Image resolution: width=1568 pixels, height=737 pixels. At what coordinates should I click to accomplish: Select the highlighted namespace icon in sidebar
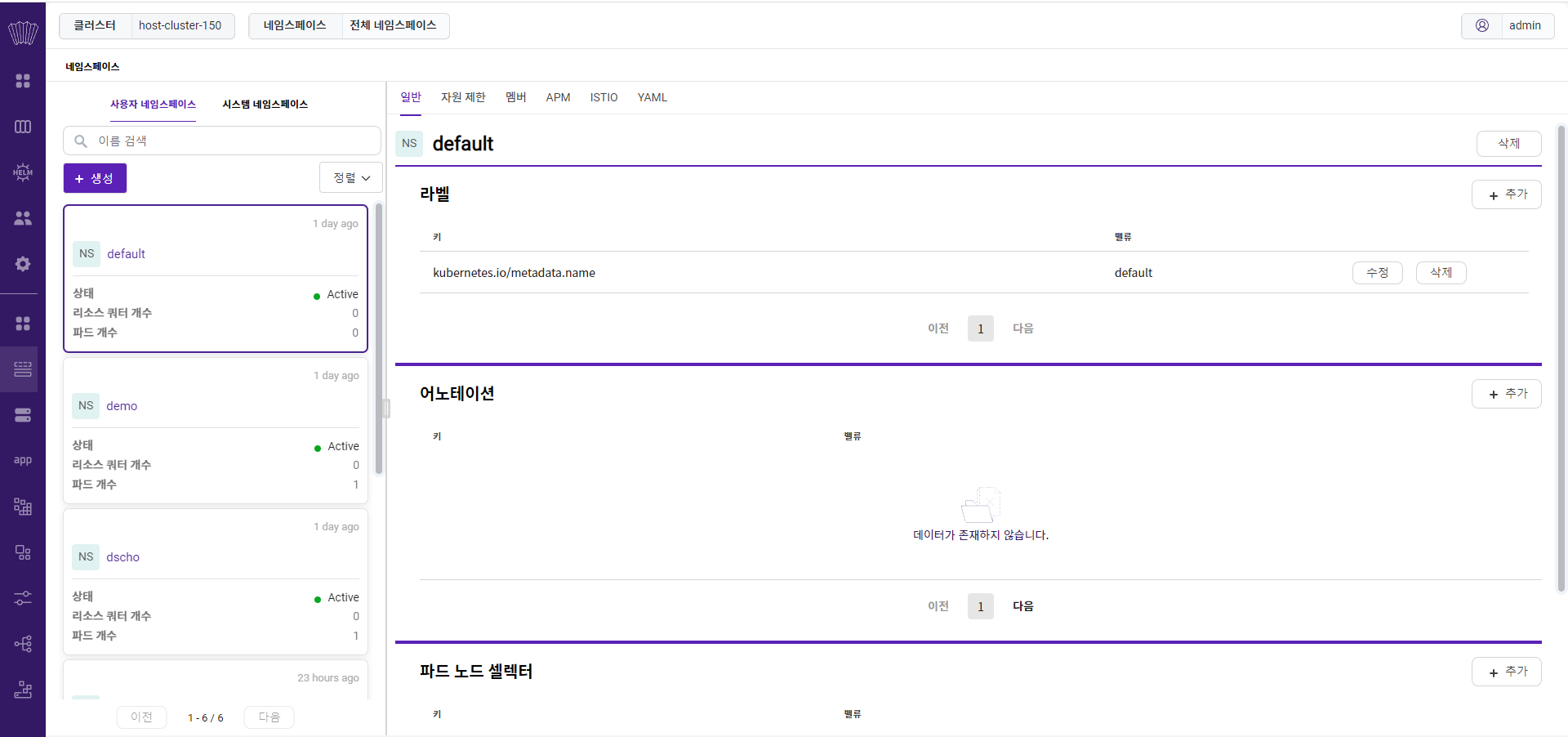click(23, 369)
